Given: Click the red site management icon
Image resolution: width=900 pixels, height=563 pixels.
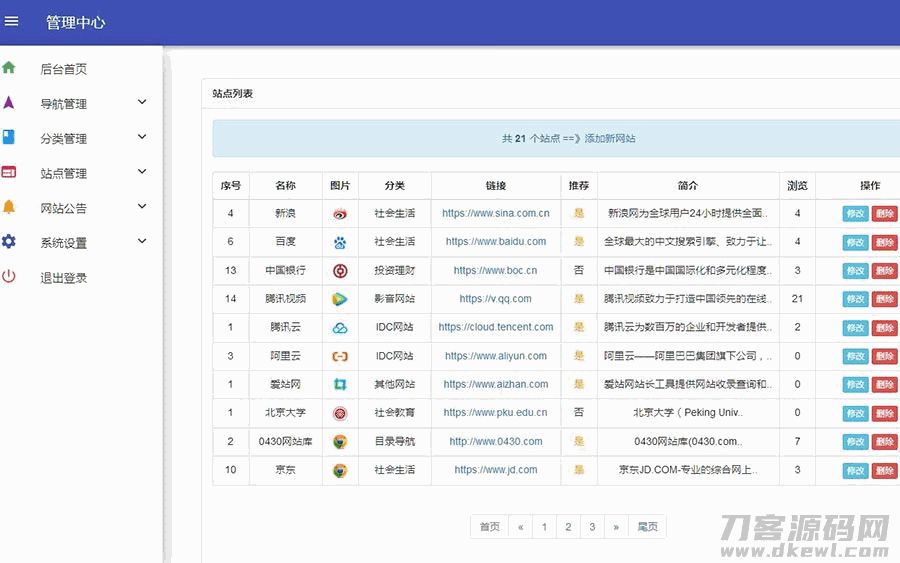Looking at the screenshot, I should (x=9, y=172).
